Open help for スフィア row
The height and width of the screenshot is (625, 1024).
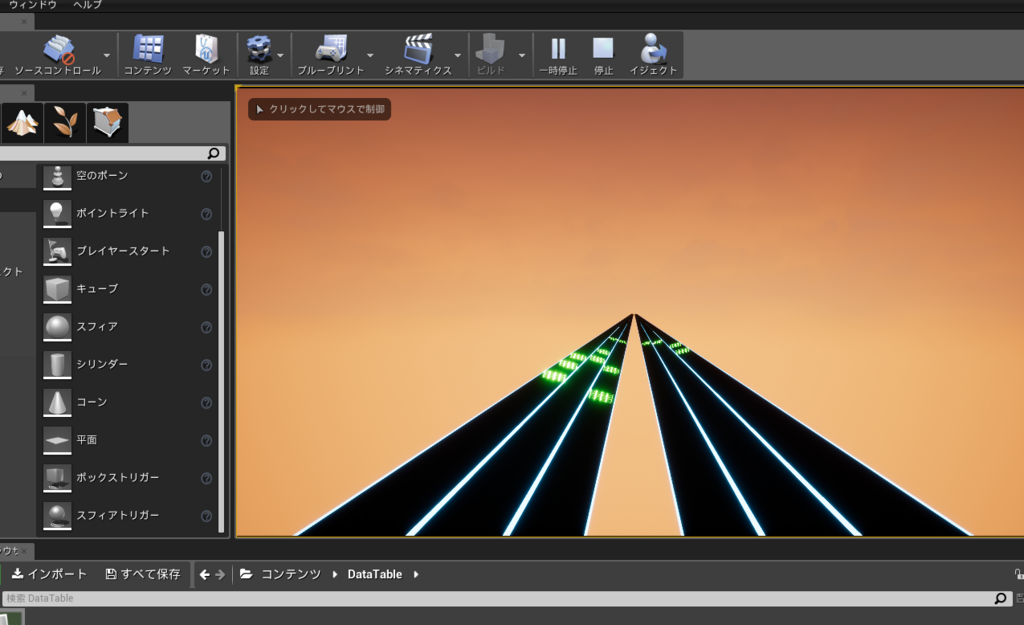point(206,327)
